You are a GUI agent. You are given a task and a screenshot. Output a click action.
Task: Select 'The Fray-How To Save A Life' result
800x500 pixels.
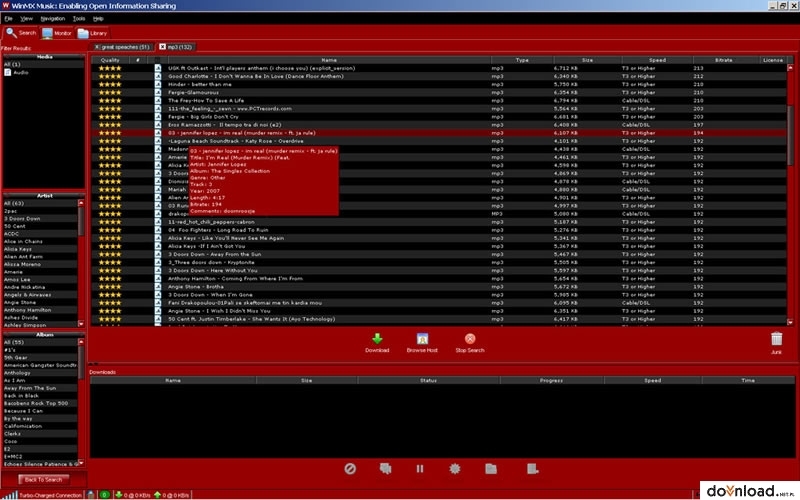pyautogui.click(x=439, y=101)
